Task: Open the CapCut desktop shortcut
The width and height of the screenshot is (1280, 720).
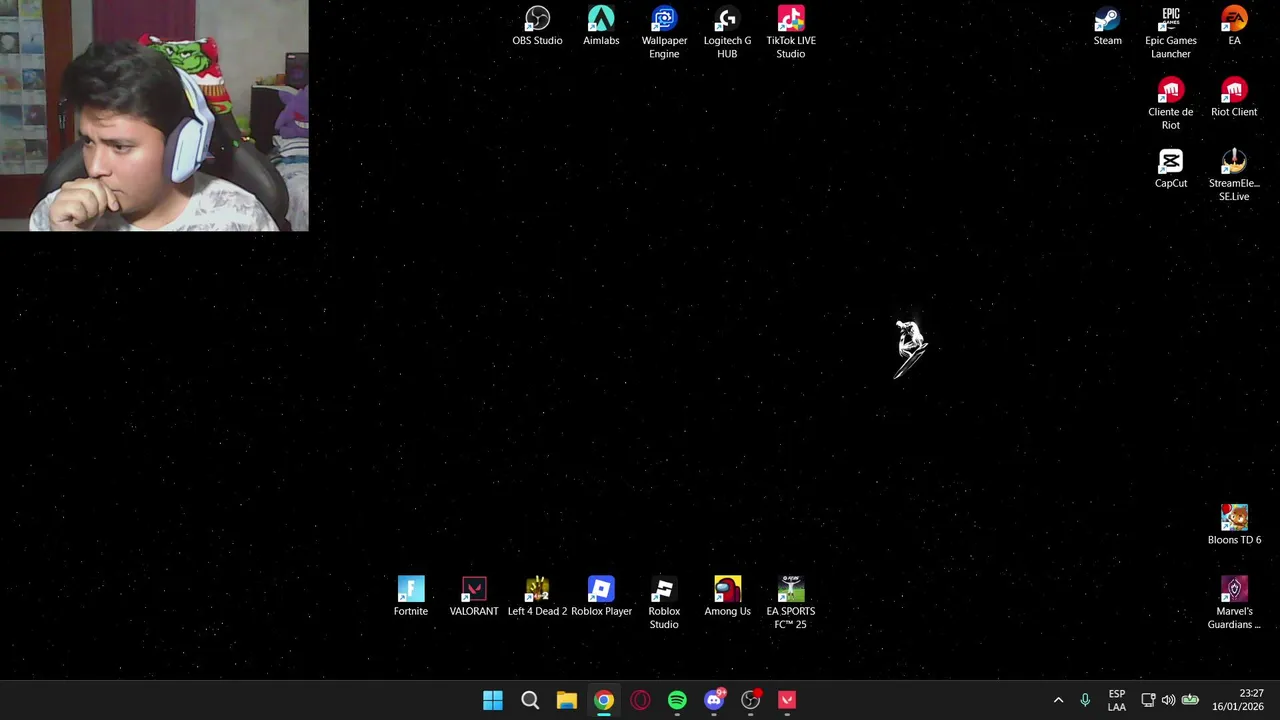Action: click(x=1171, y=169)
